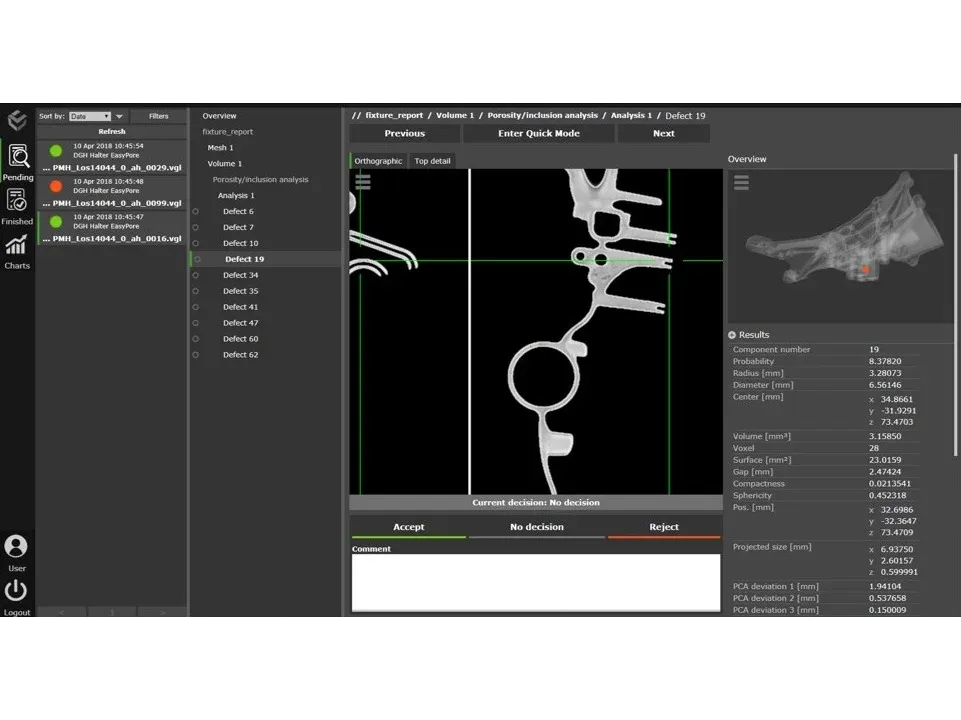This screenshot has height=720, width=961.
Task: Collapse the Results section
Action: click(732, 335)
